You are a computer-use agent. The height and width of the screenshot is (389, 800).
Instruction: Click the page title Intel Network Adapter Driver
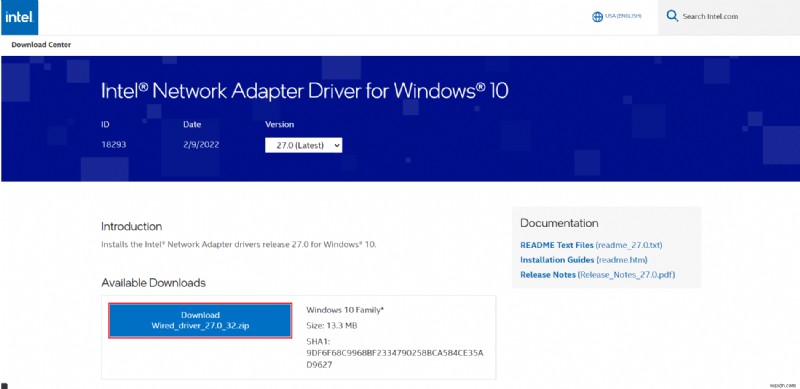(305, 91)
